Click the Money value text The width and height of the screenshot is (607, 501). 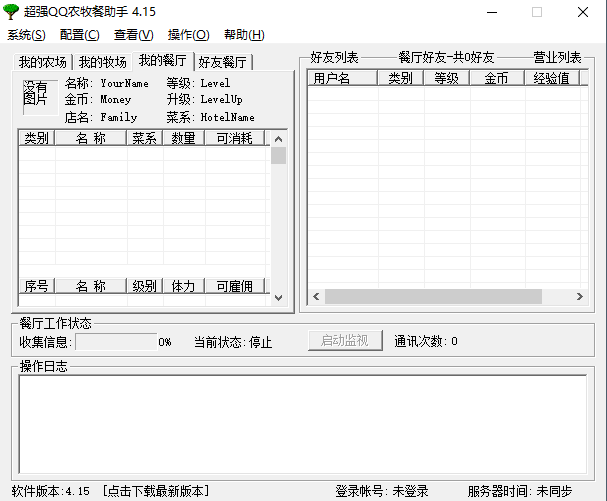[x=116, y=100]
